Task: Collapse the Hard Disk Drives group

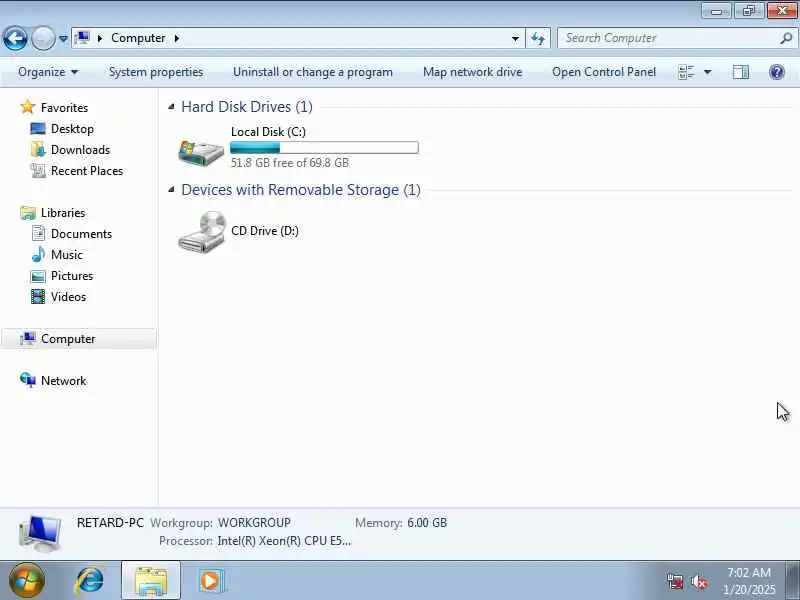Action: click(171, 107)
